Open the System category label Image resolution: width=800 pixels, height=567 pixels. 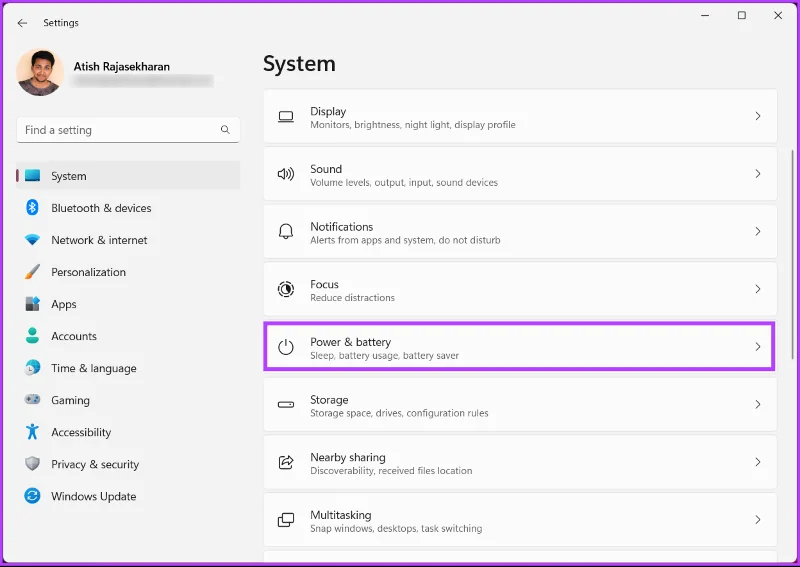69,176
